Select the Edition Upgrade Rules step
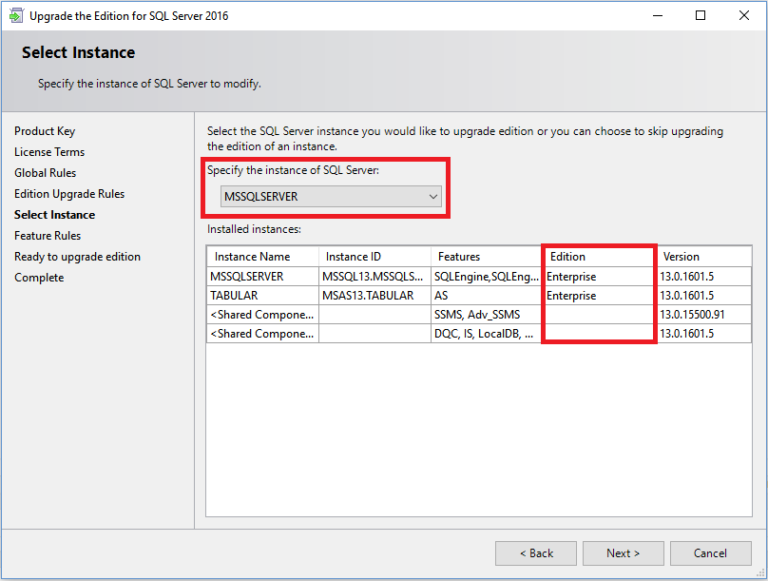The image size is (768, 581). 70,194
